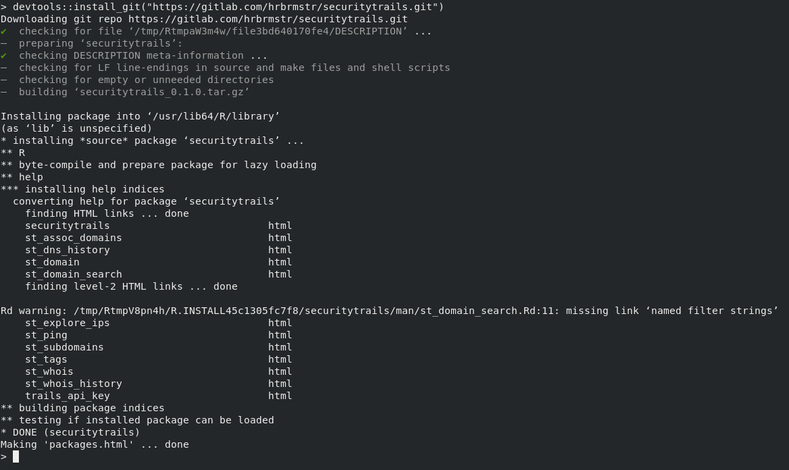
Task: Click the st_explore_ips help entry
Action: click(67, 323)
